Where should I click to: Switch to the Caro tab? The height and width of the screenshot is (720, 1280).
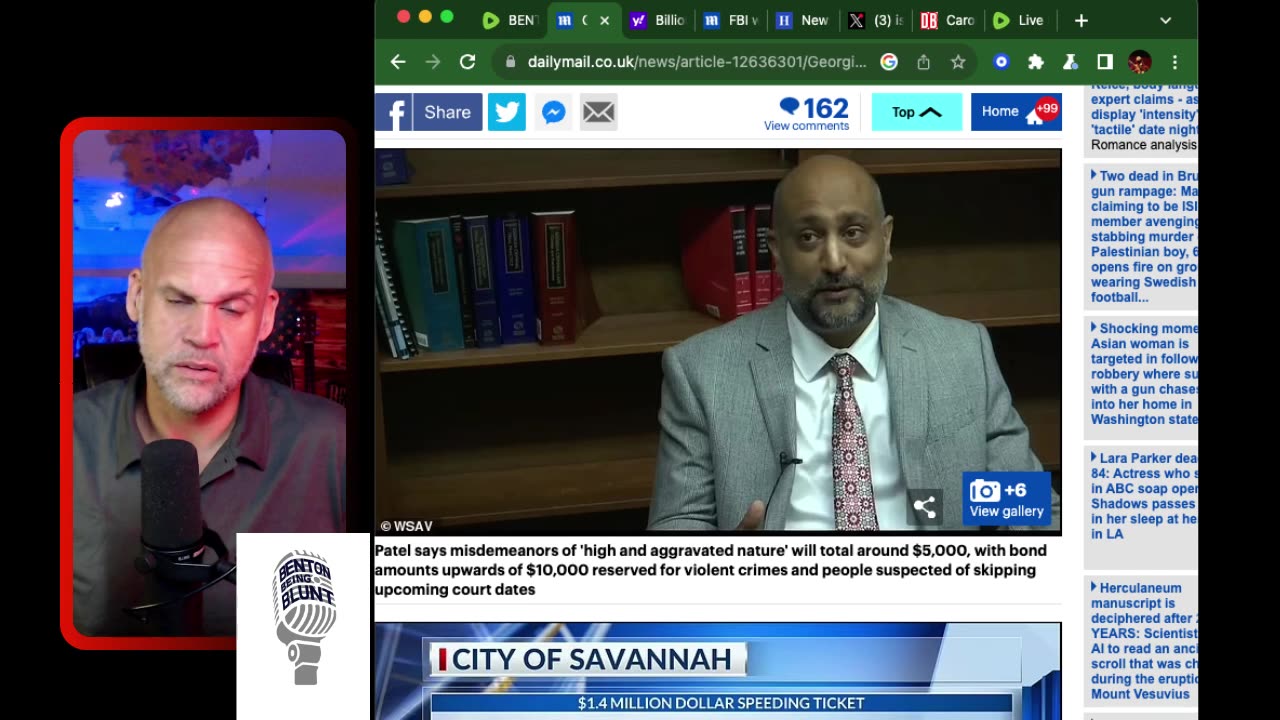pyautogui.click(x=948, y=20)
